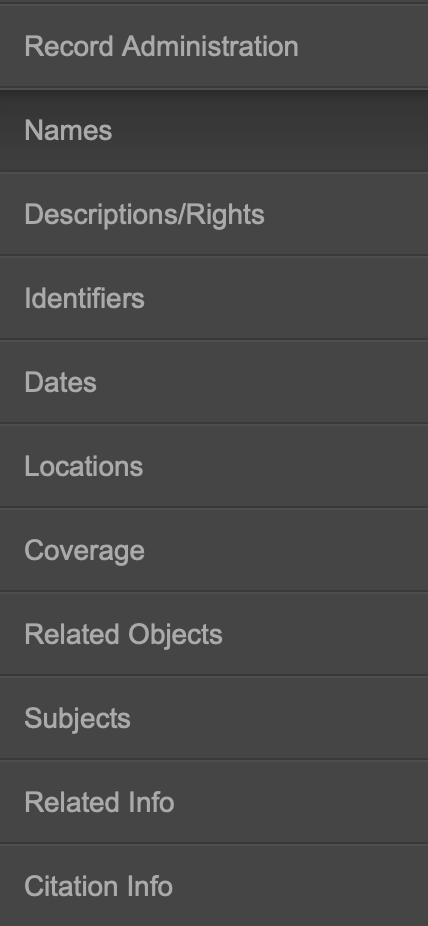The height and width of the screenshot is (926, 428).
Task: Switch to the Dates section
Action: [x=214, y=382]
